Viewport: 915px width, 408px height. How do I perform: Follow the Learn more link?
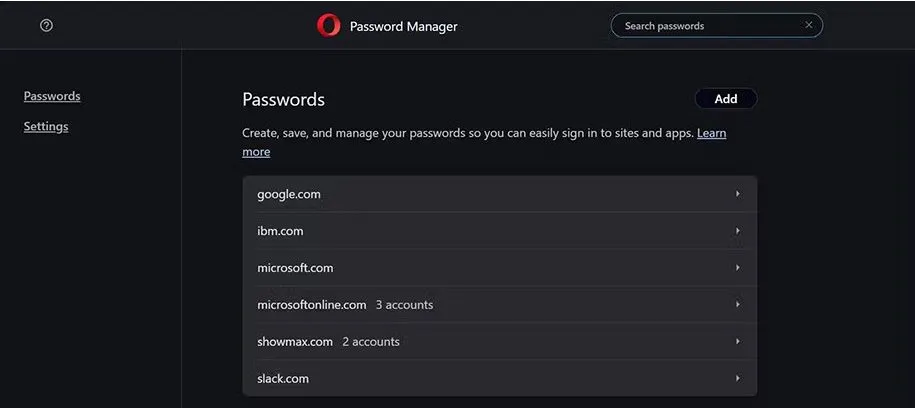point(711,133)
